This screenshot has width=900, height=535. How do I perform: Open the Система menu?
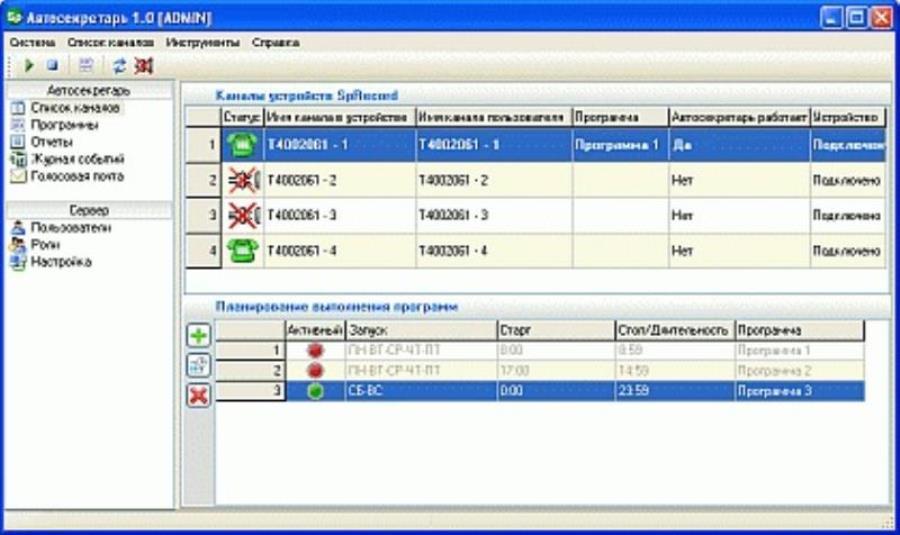tap(32, 43)
